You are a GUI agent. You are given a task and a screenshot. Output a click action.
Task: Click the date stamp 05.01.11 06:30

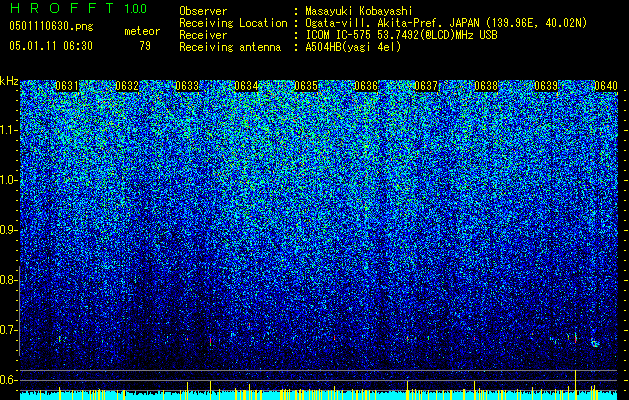[51, 46]
